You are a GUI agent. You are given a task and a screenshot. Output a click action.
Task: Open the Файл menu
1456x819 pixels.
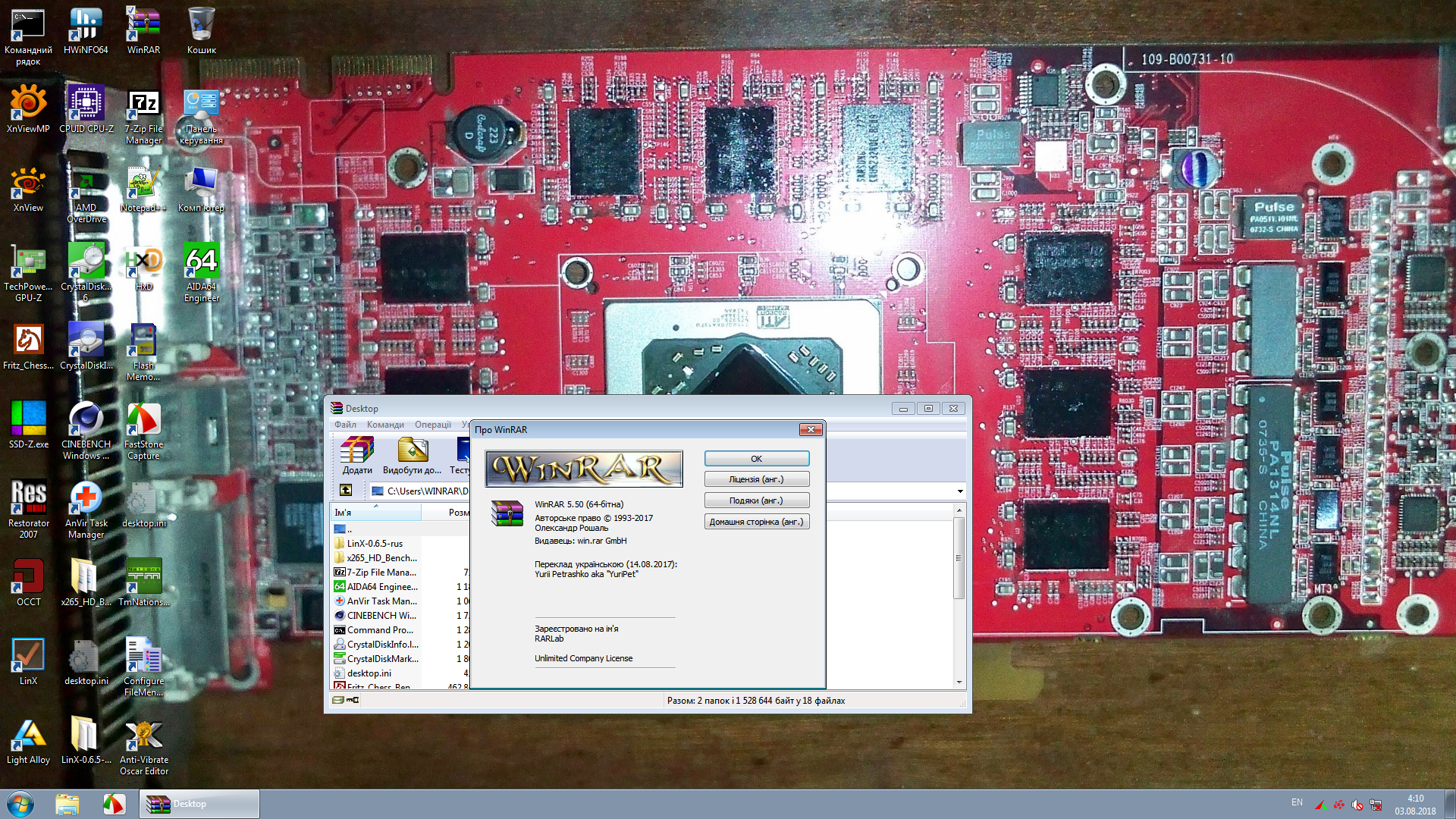click(x=345, y=425)
